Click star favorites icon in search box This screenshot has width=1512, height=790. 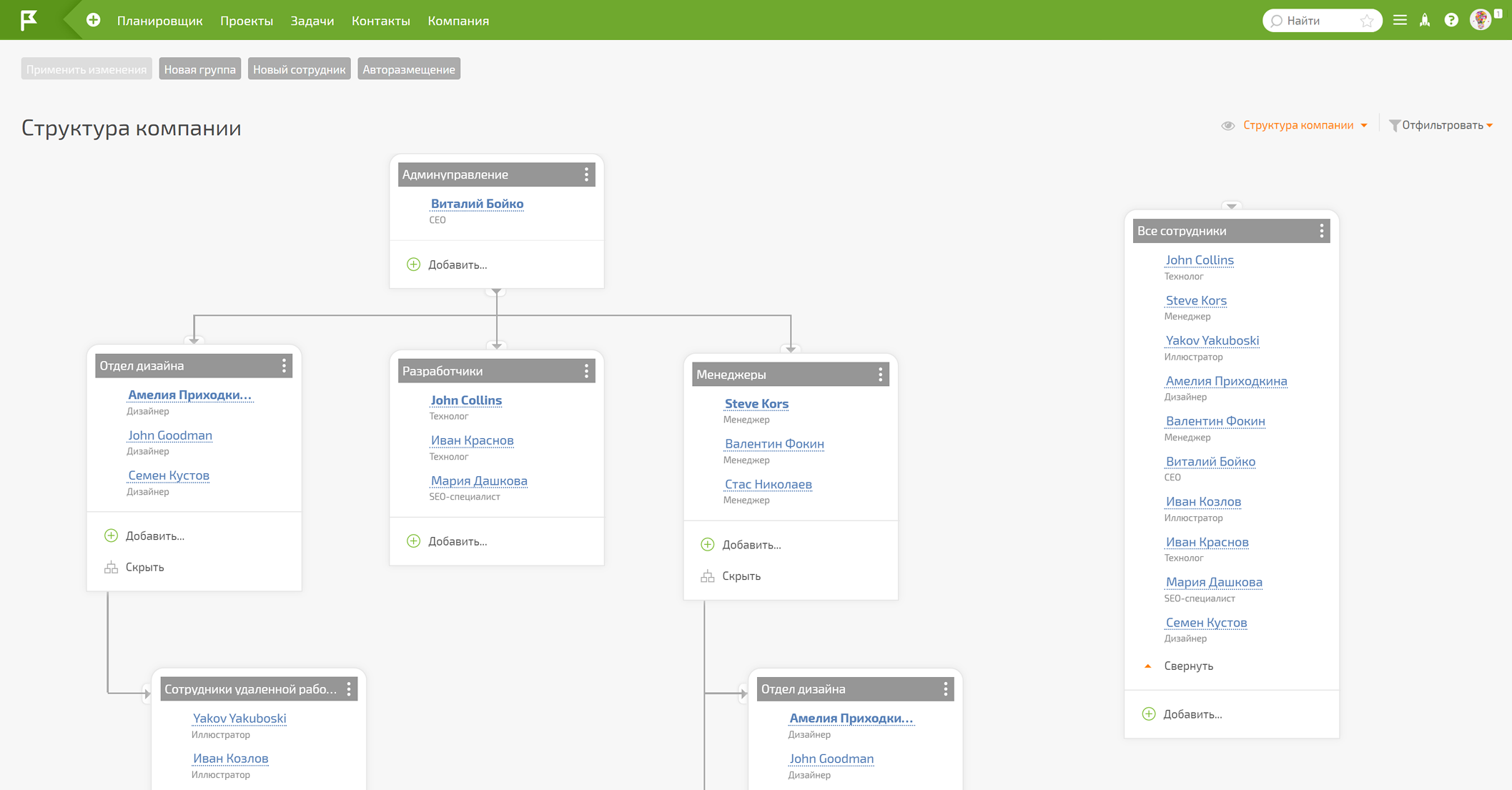[x=1367, y=21]
